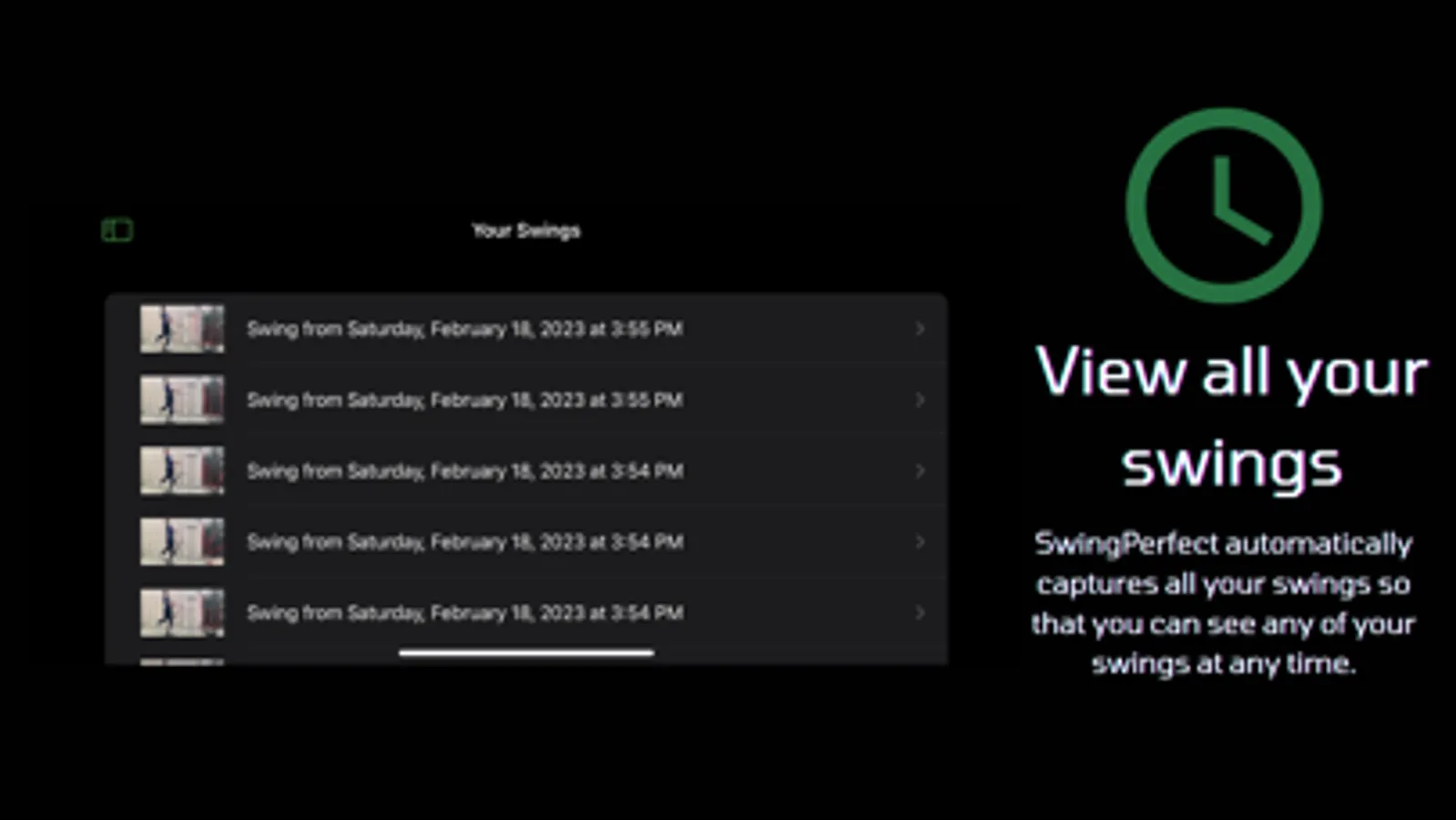This screenshot has height=820, width=1456.
Task: Expand the chevron on the fifth swing row
Action: pos(920,613)
